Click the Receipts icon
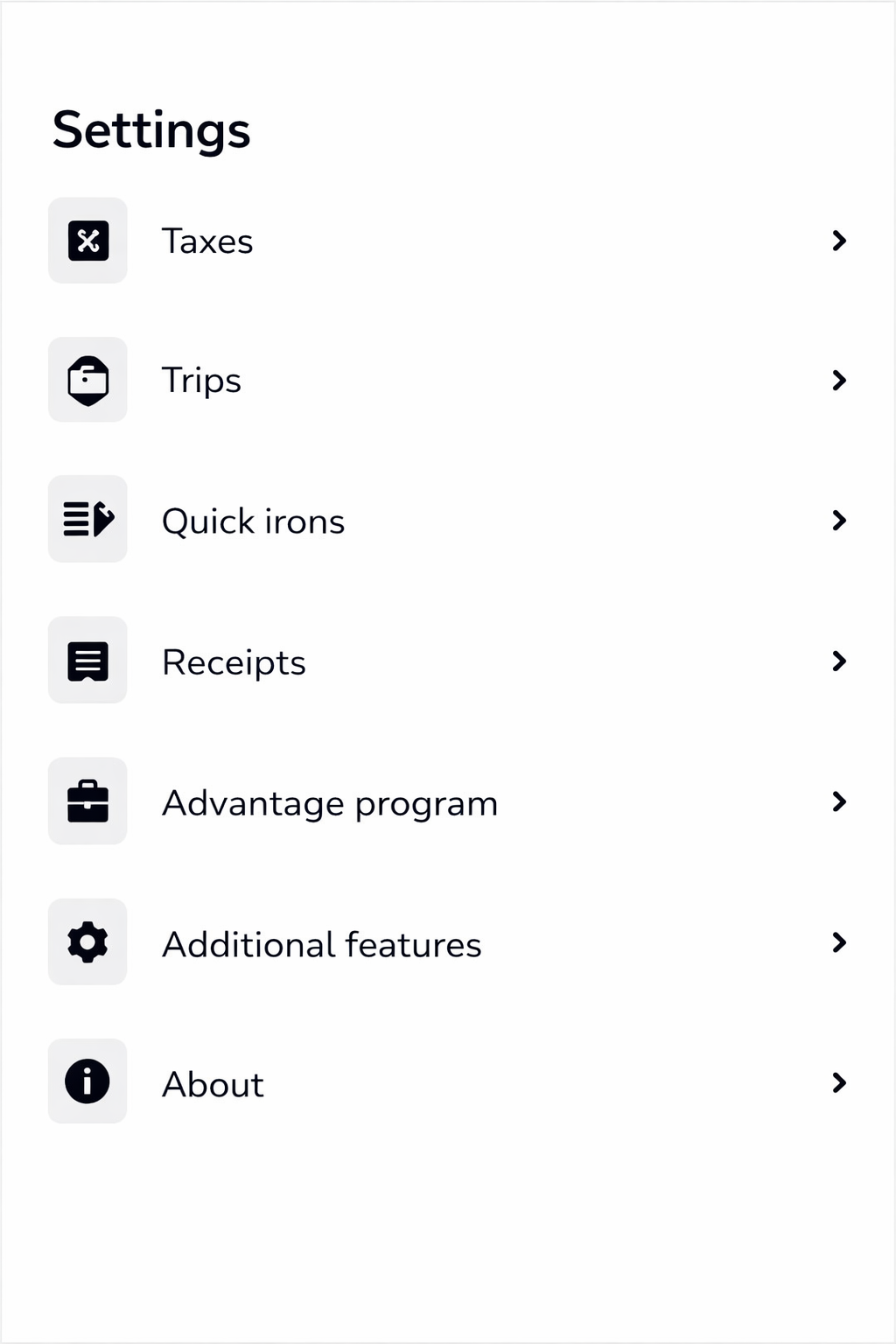This screenshot has width=896, height=1344. point(87,661)
